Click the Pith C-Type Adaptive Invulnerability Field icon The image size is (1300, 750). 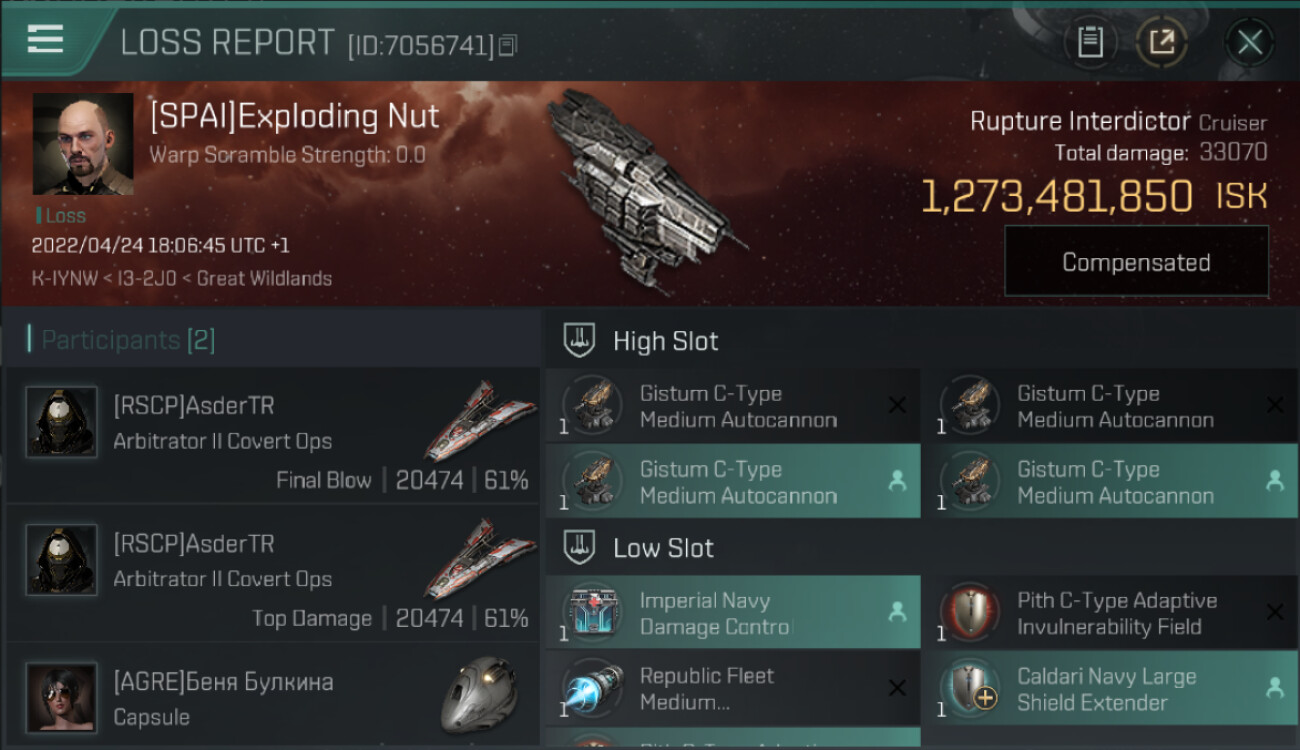[x=971, y=613]
